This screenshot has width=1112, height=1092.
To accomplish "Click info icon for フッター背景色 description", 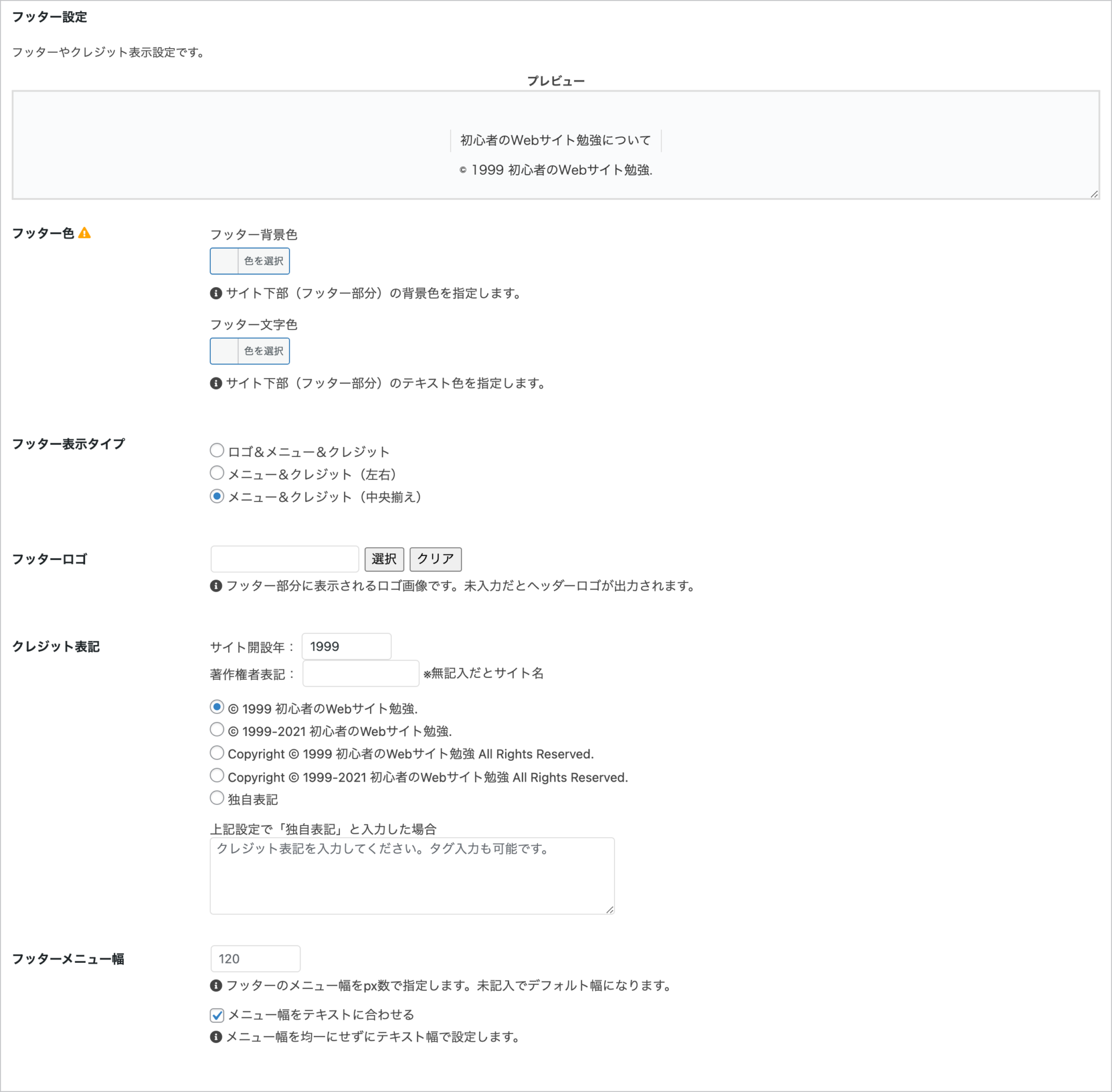I will pyautogui.click(x=216, y=294).
